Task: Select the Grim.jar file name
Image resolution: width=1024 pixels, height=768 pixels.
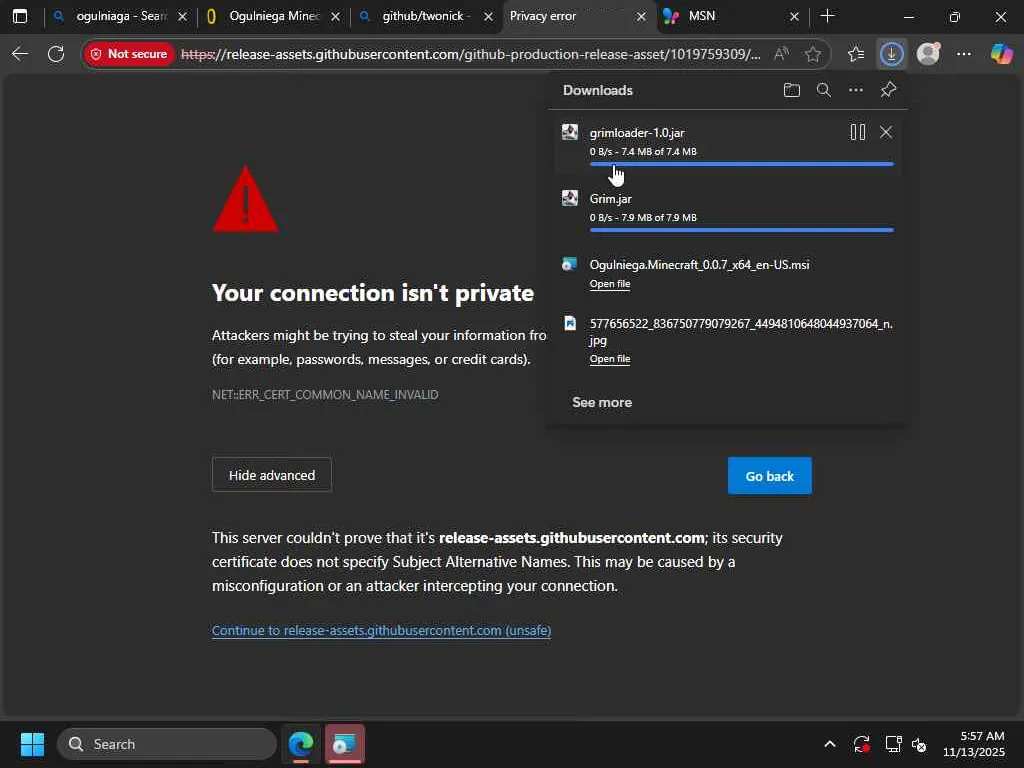Action: tap(611, 199)
